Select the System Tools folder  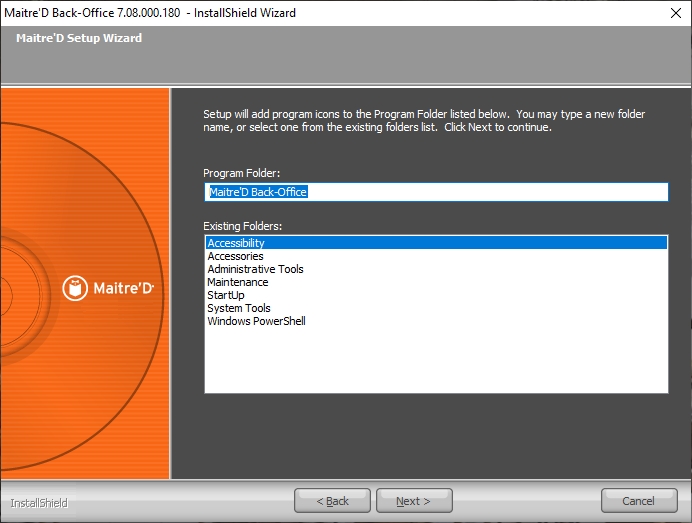[x=239, y=308]
